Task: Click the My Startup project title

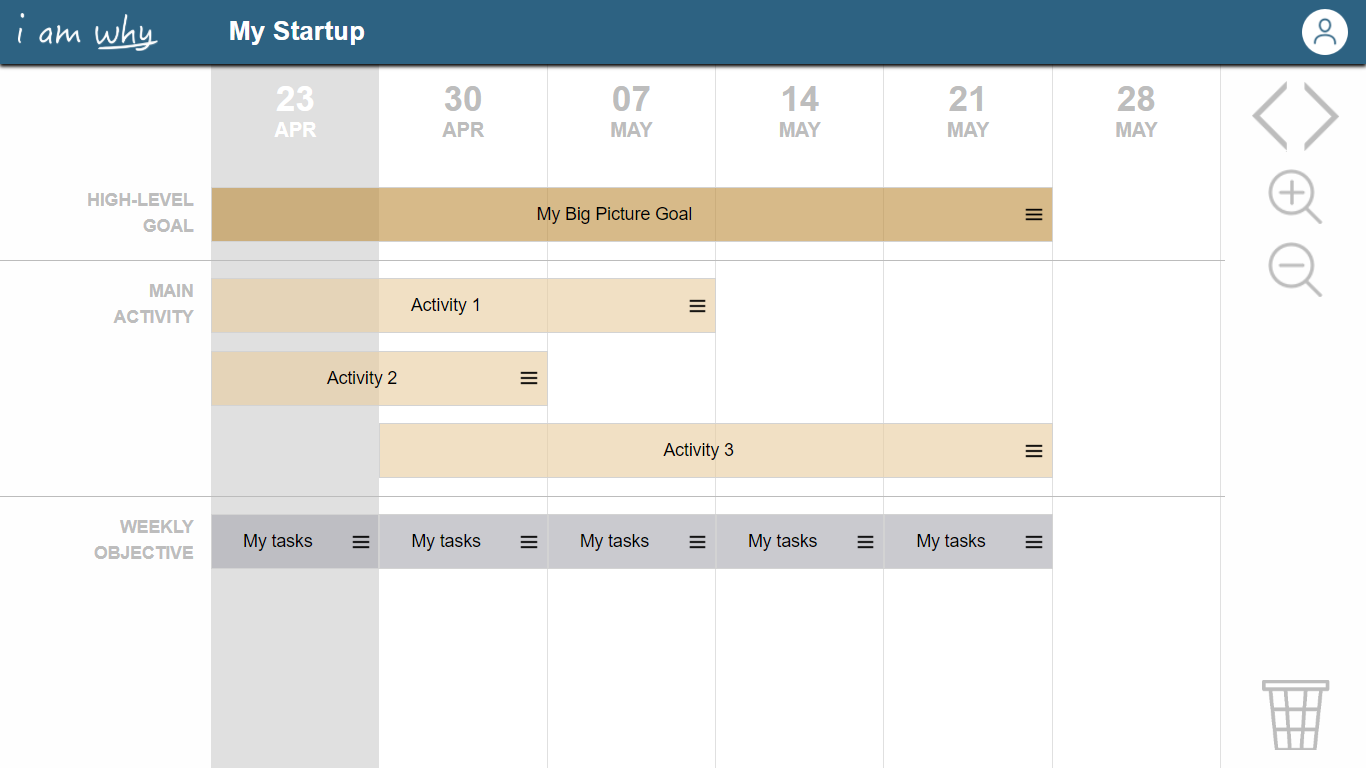Action: click(296, 31)
